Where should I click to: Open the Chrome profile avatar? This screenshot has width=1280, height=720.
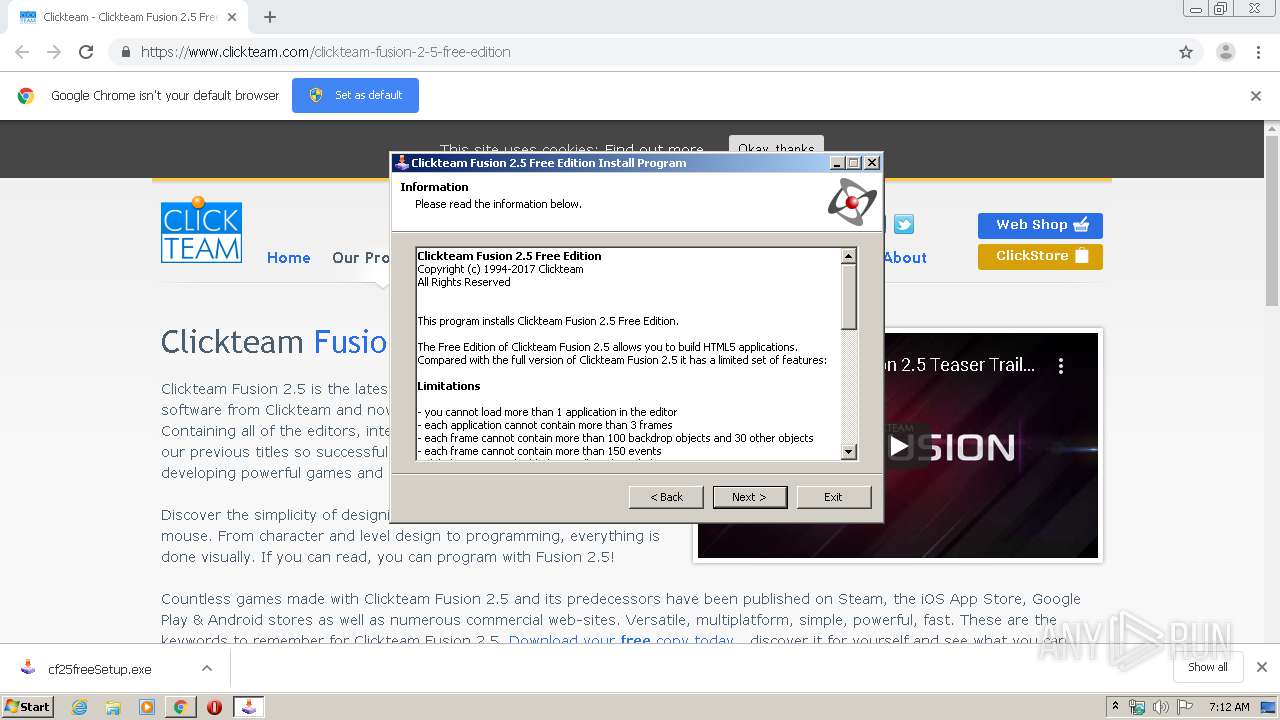1225,52
